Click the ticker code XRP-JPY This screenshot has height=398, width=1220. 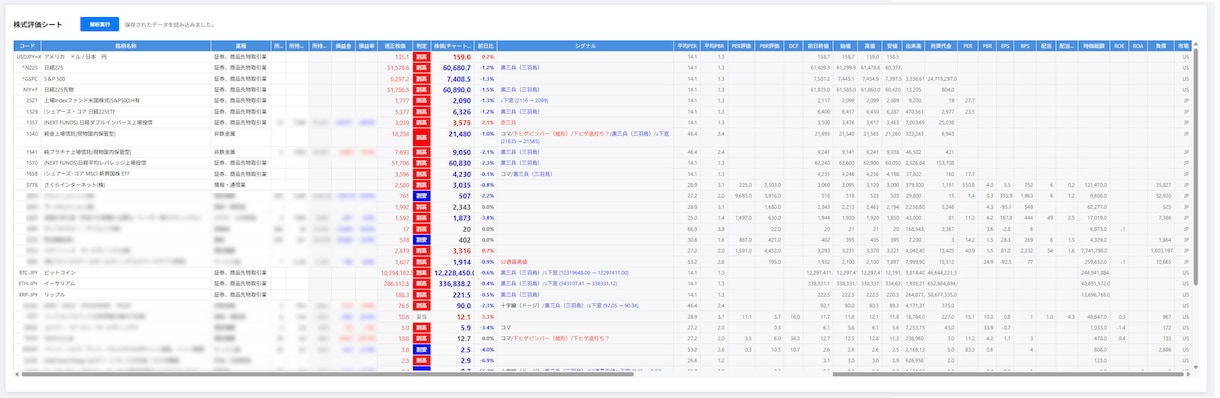(28, 295)
